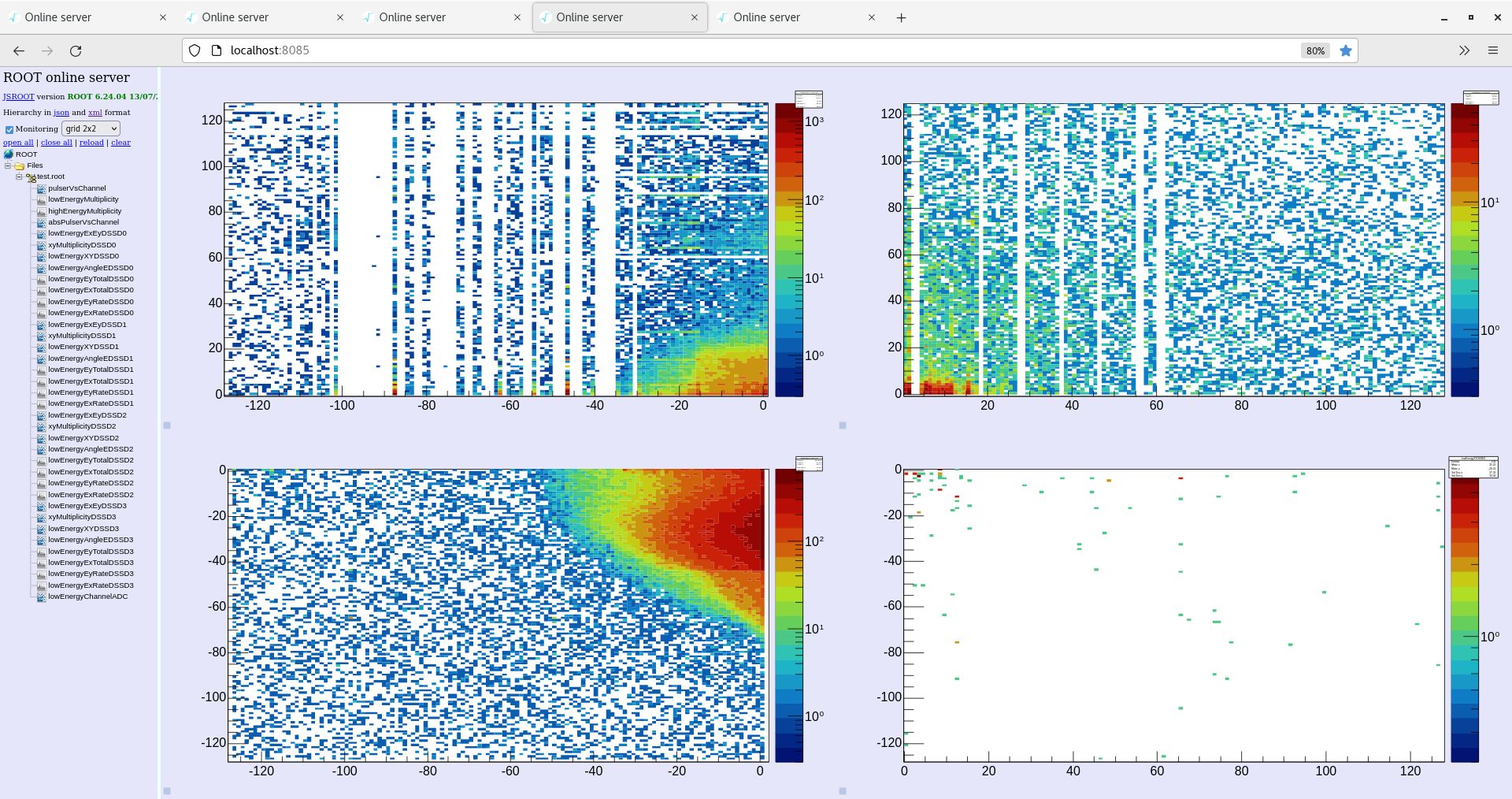Toggle the Monitoring checkbox
Image resolution: width=1512 pixels, height=799 pixels.
coord(9,128)
